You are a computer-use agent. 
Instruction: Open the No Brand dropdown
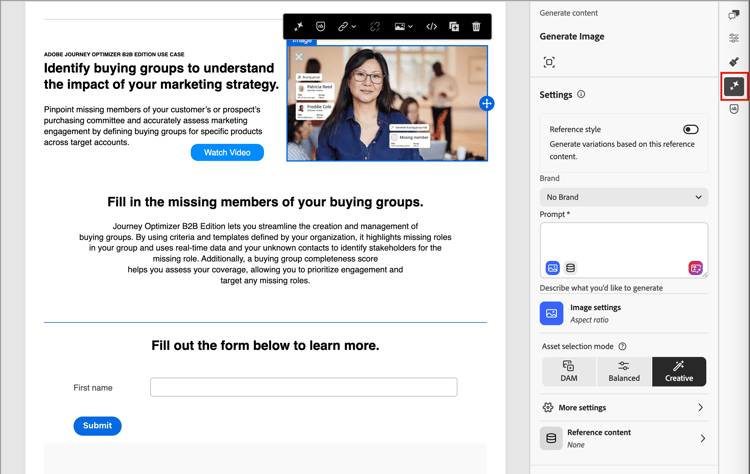(624, 197)
